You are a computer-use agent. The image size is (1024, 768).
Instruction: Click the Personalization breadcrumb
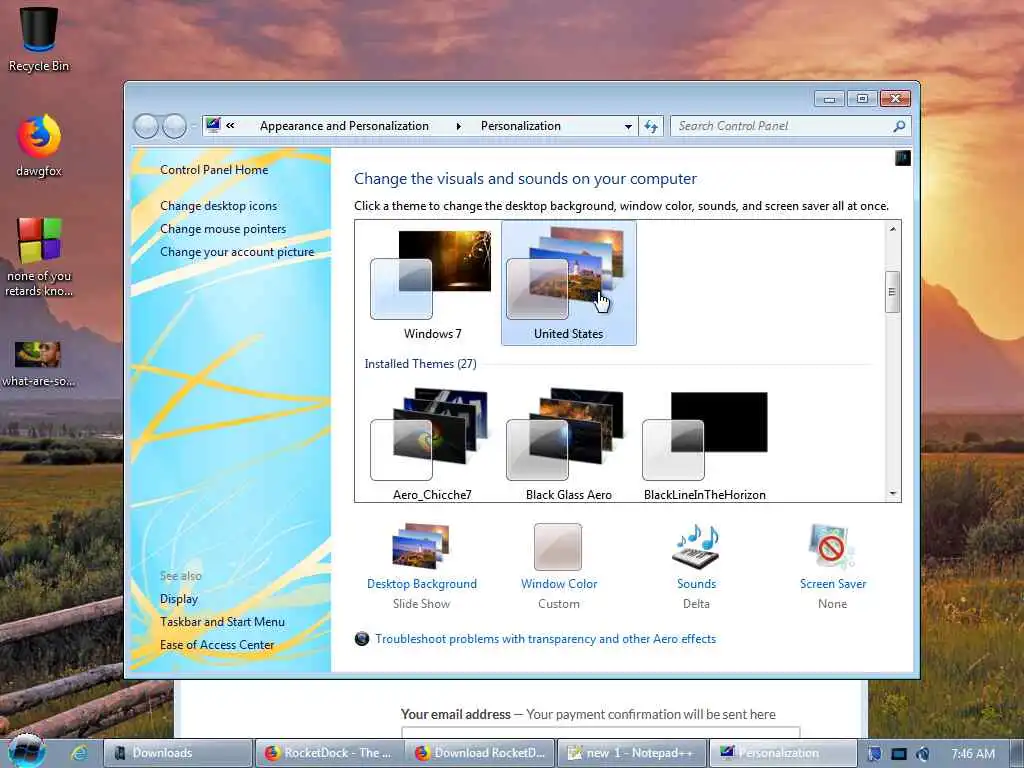(520, 126)
